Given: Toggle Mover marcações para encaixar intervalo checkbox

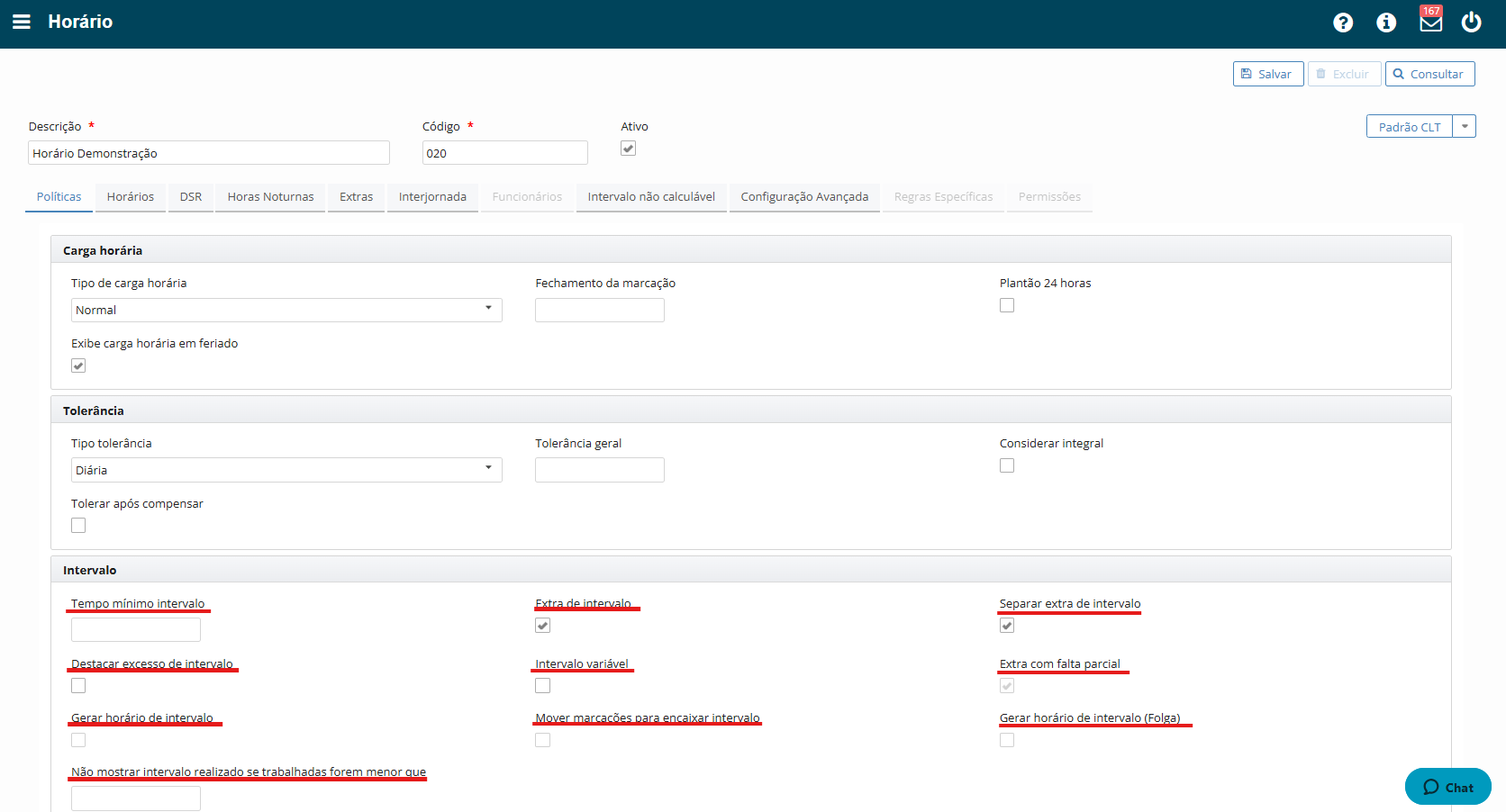Looking at the screenshot, I should [542, 740].
